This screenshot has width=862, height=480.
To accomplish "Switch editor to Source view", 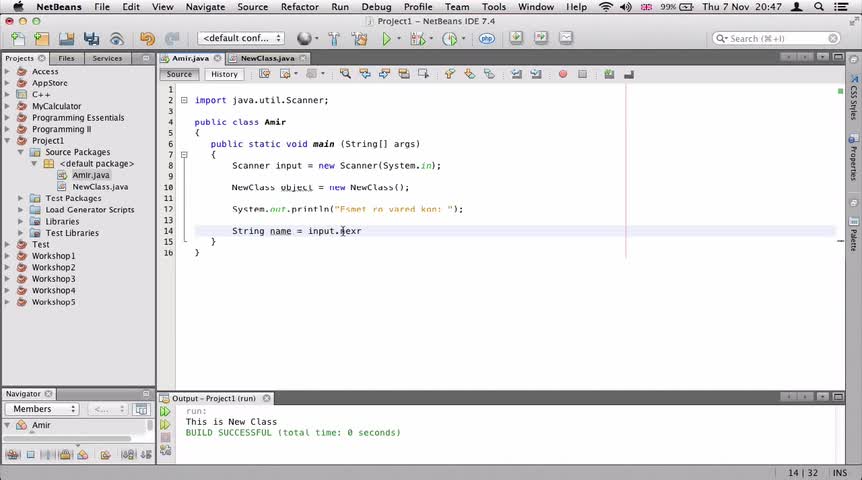I will pyautogui.click(x=179, y=74).
